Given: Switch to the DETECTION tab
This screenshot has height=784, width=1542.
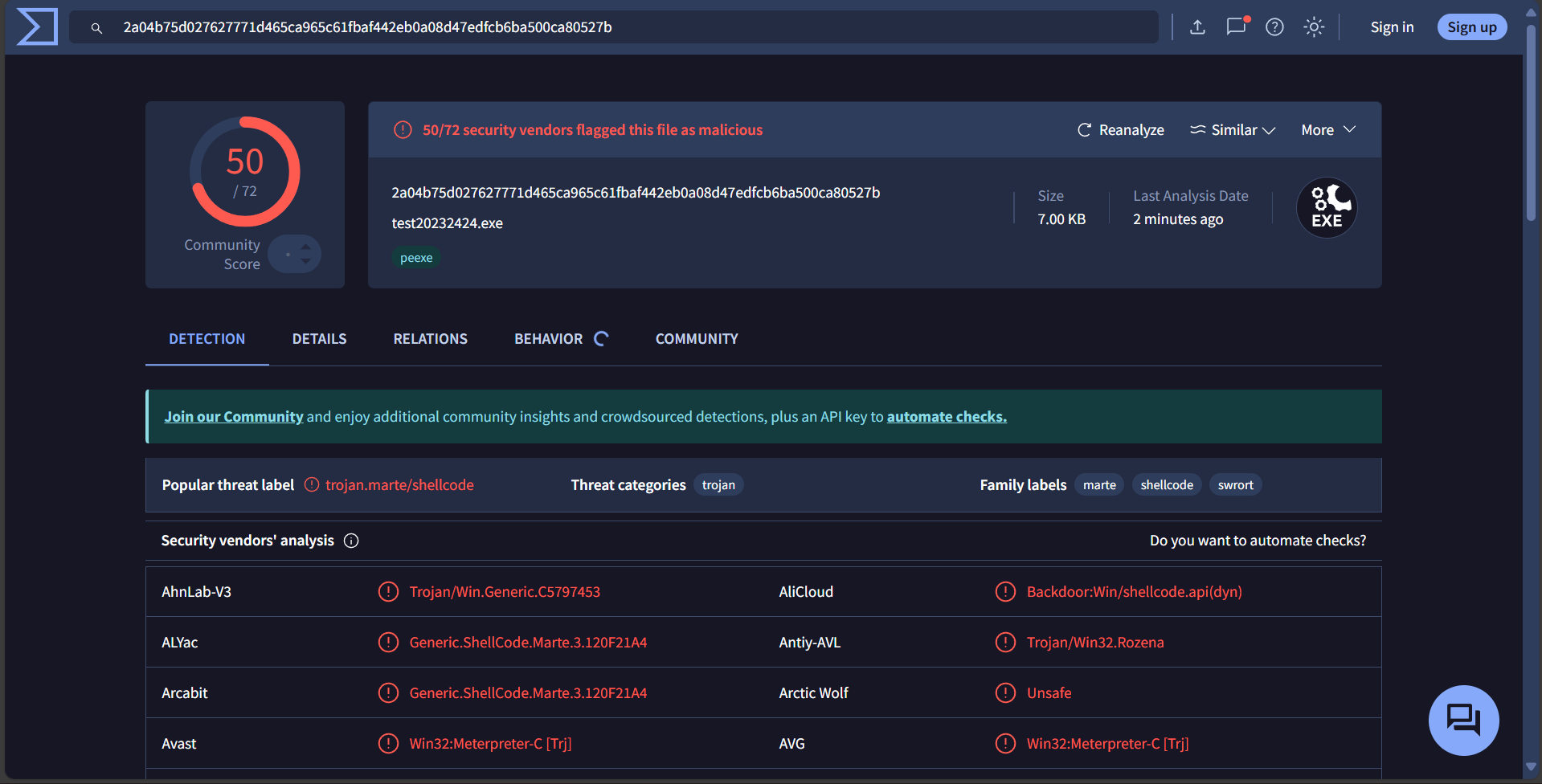Looking at the screenshot, I should point(207,339).
